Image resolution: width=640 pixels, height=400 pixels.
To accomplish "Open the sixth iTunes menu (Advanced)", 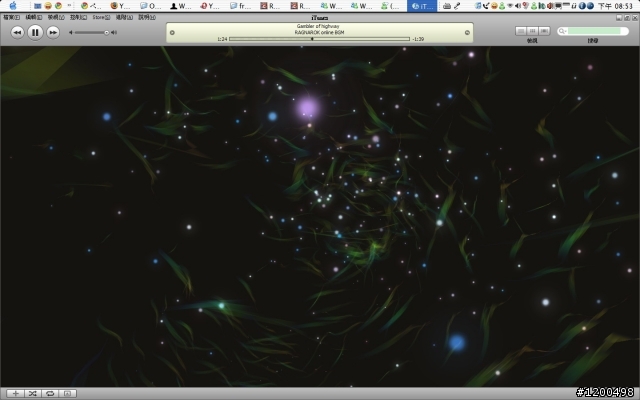I will [x=124, y=17].
